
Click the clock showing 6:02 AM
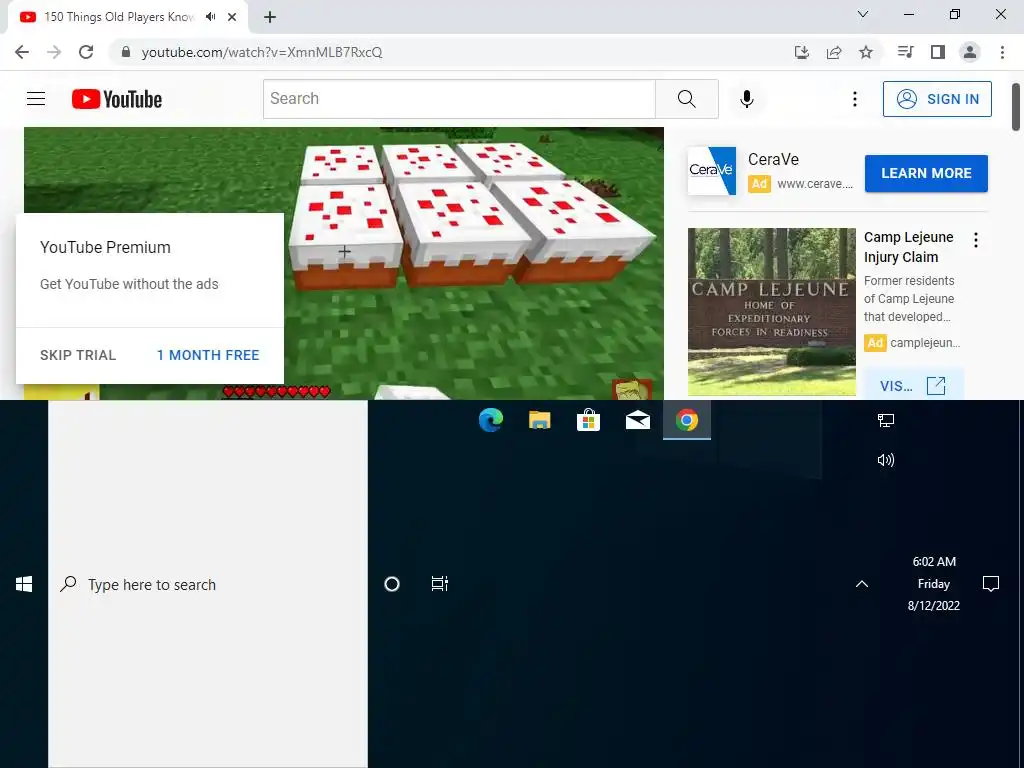click(x=934, y=583)
